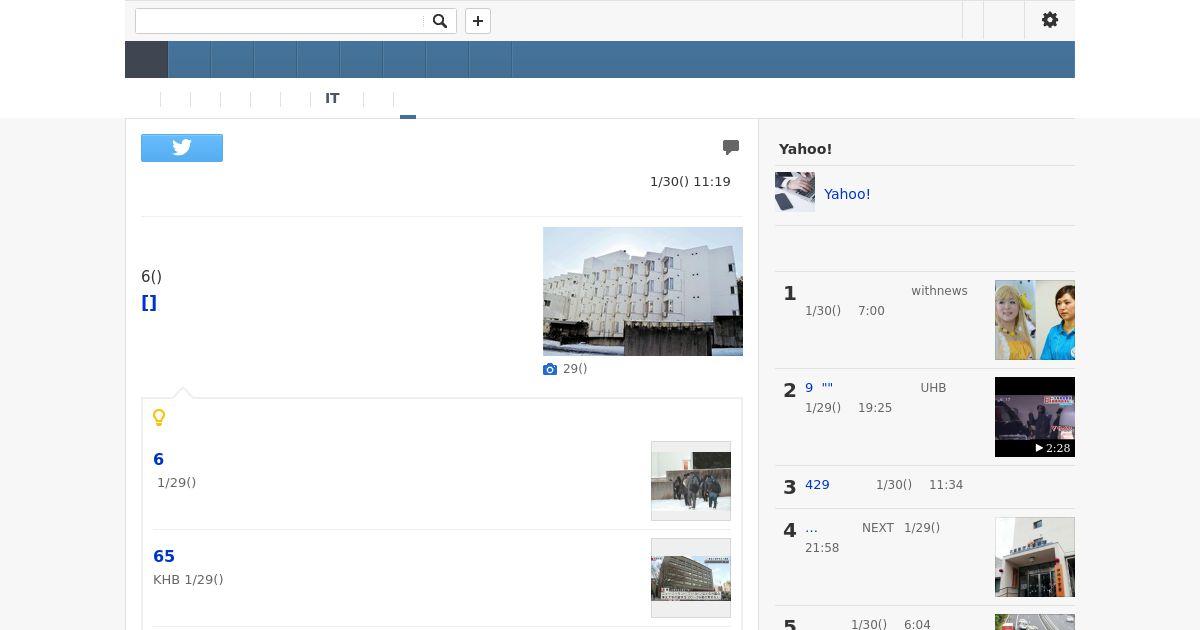Click the KHB 1/29() source text

(188, 580)
